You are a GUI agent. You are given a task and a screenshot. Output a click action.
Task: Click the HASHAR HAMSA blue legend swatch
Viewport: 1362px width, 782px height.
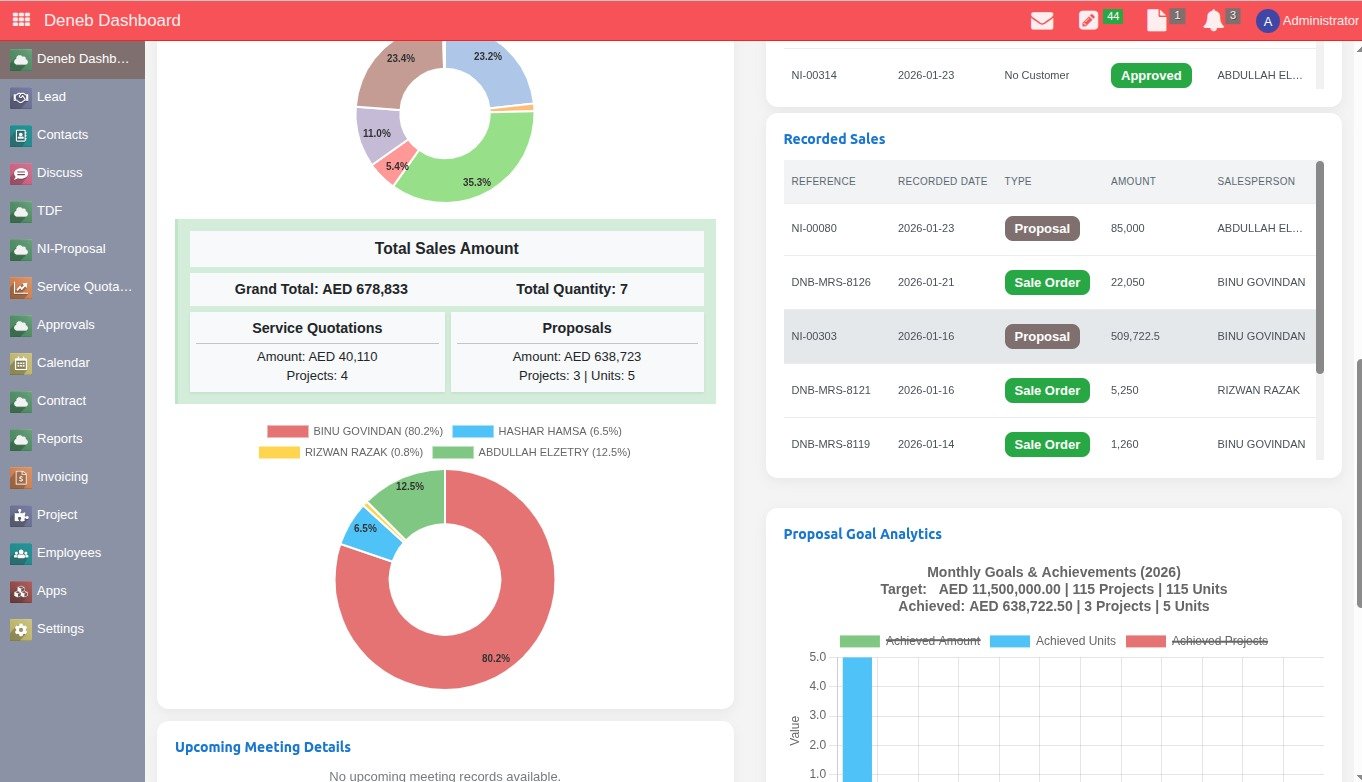[x=472, y=431]
